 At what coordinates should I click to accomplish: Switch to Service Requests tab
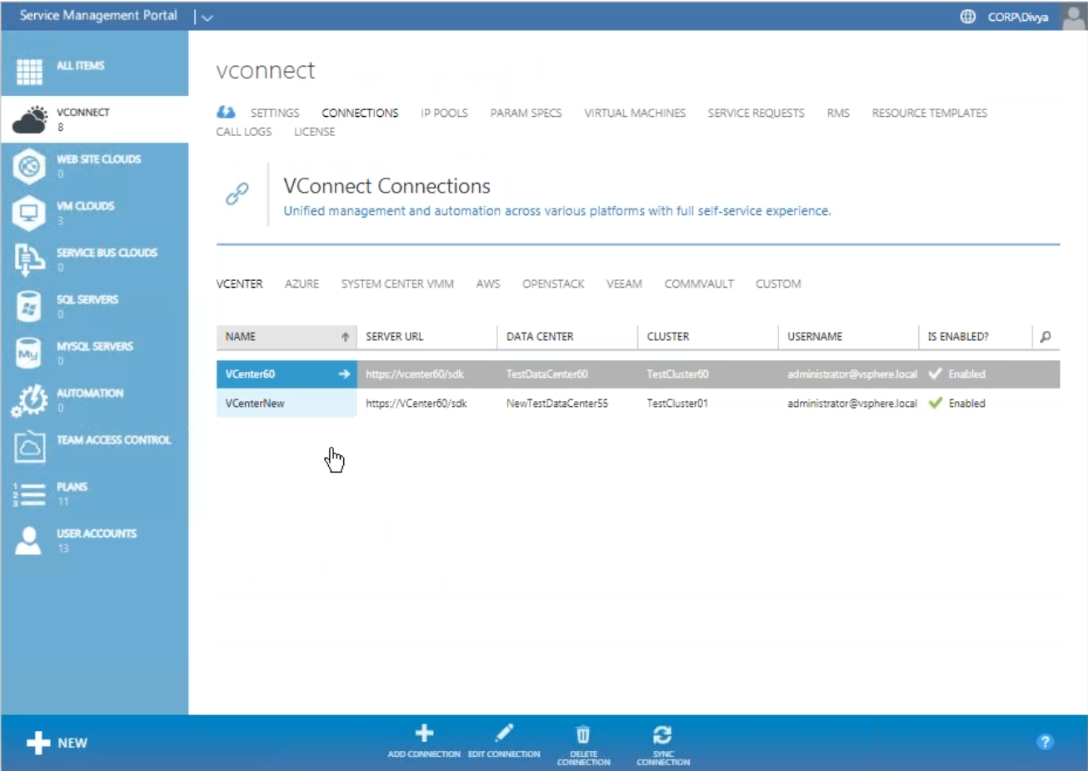(x=756, y=112)
